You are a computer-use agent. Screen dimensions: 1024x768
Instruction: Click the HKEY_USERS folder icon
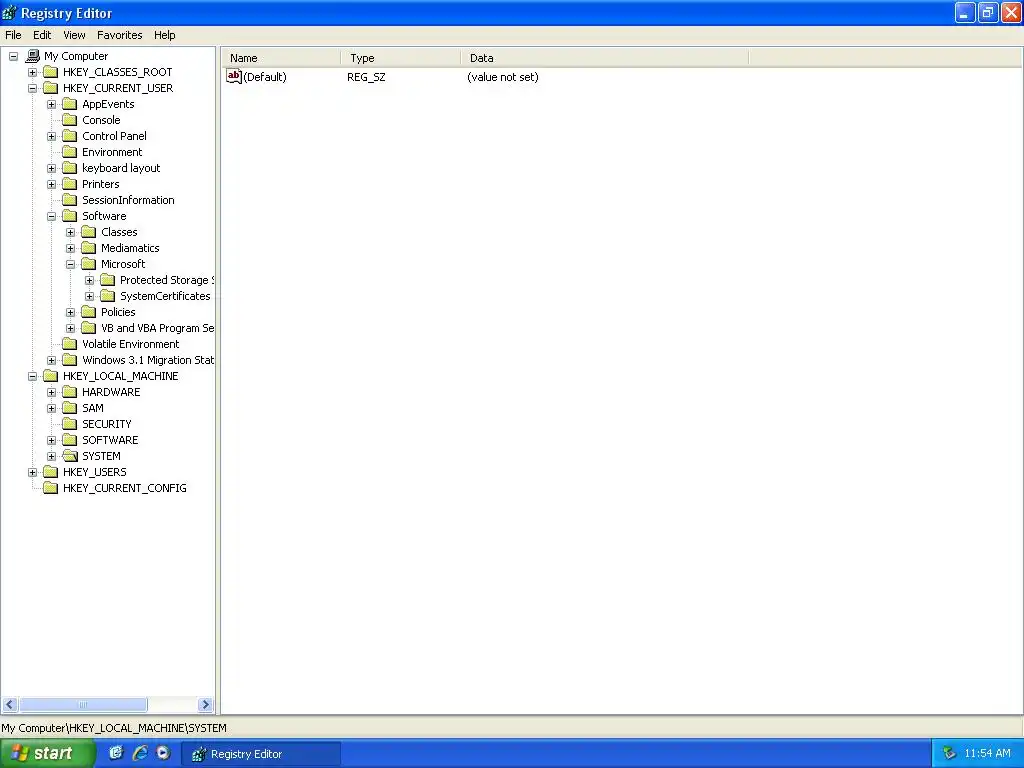[x=50, y=472]
